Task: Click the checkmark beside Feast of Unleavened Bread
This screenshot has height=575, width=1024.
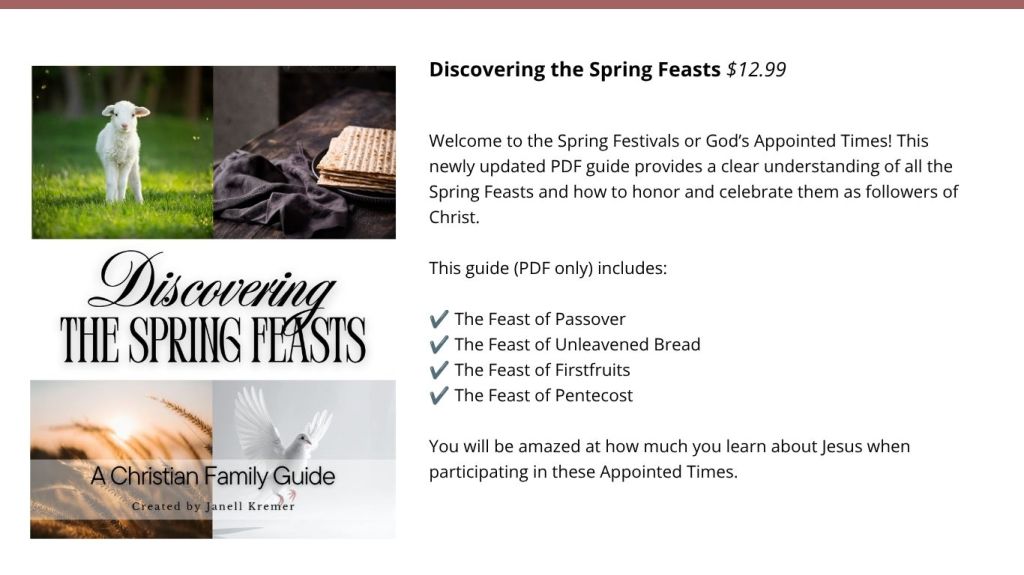Action: point(439,344)
